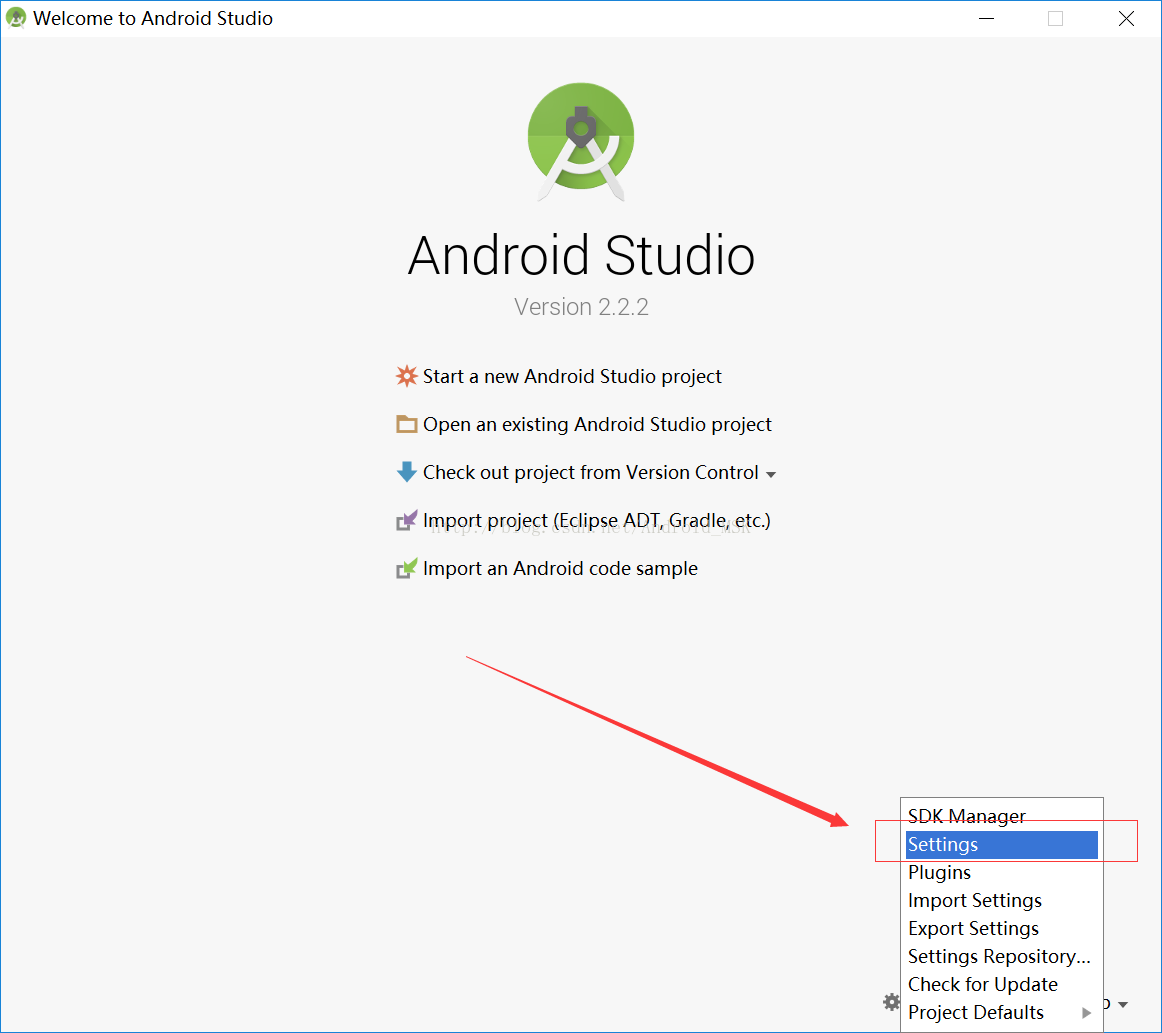Expand the Project Defaults submenu arrow
The image size is (1162, 1033).
1086,1013
